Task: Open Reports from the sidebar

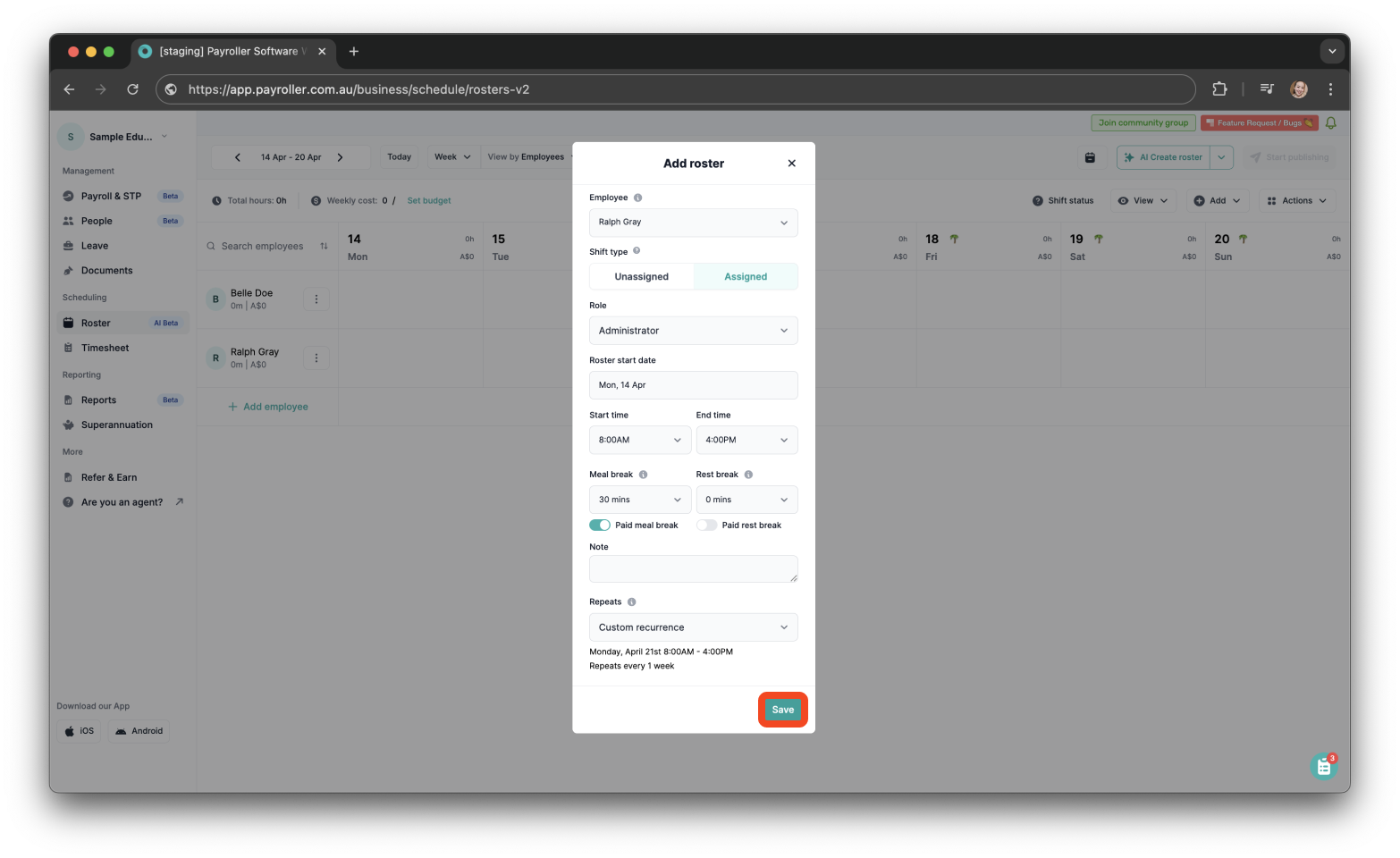Action: point(98,400)
